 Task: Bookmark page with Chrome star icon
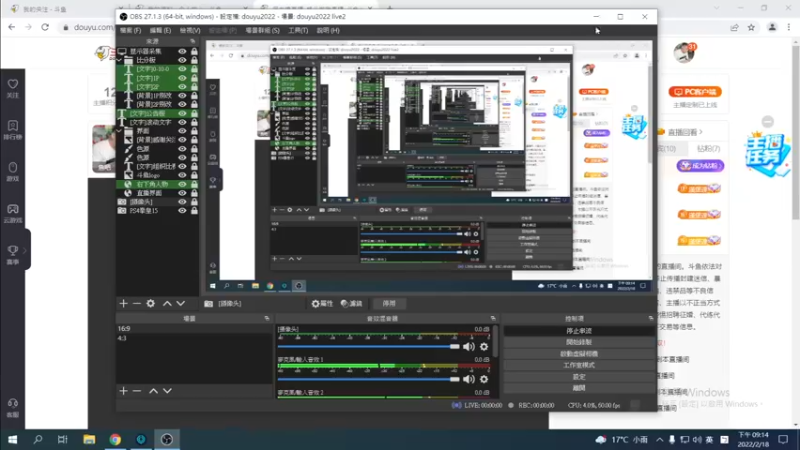751,28
